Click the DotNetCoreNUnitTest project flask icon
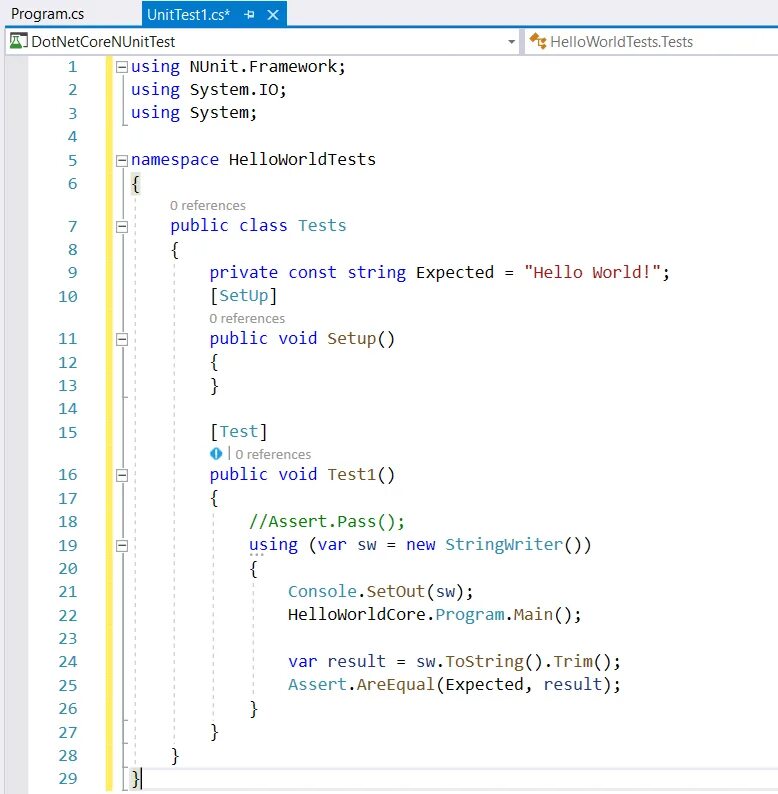This screenshot has width=778, height=794. click(x=18, y=41)
